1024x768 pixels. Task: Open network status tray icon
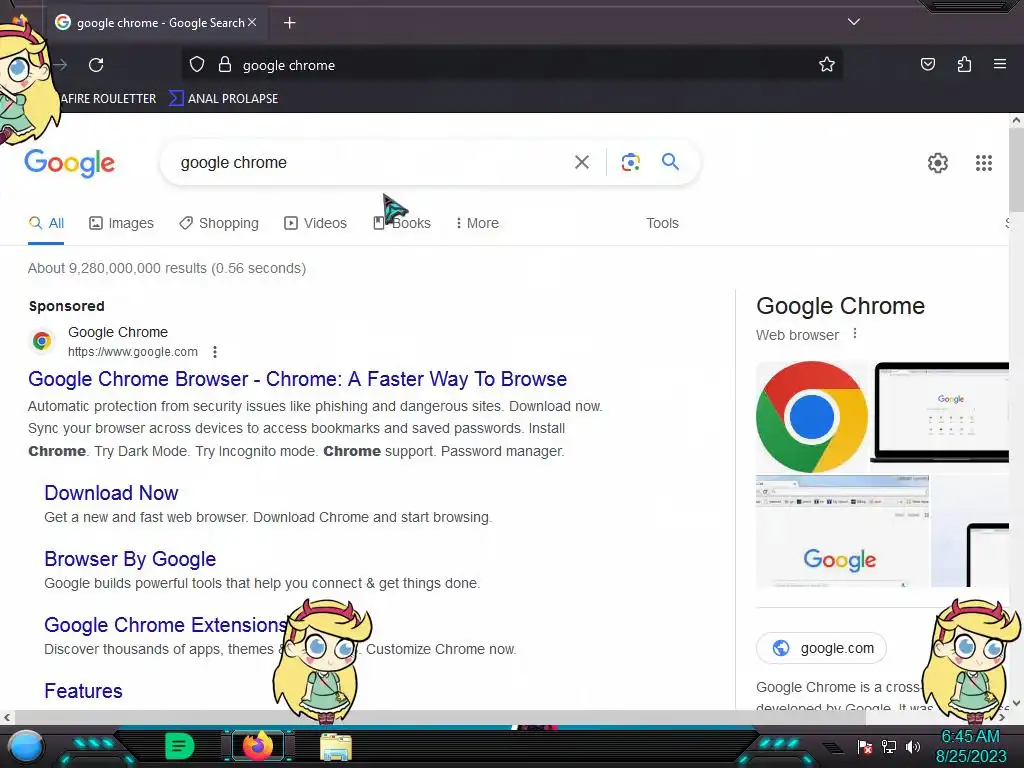889,746
